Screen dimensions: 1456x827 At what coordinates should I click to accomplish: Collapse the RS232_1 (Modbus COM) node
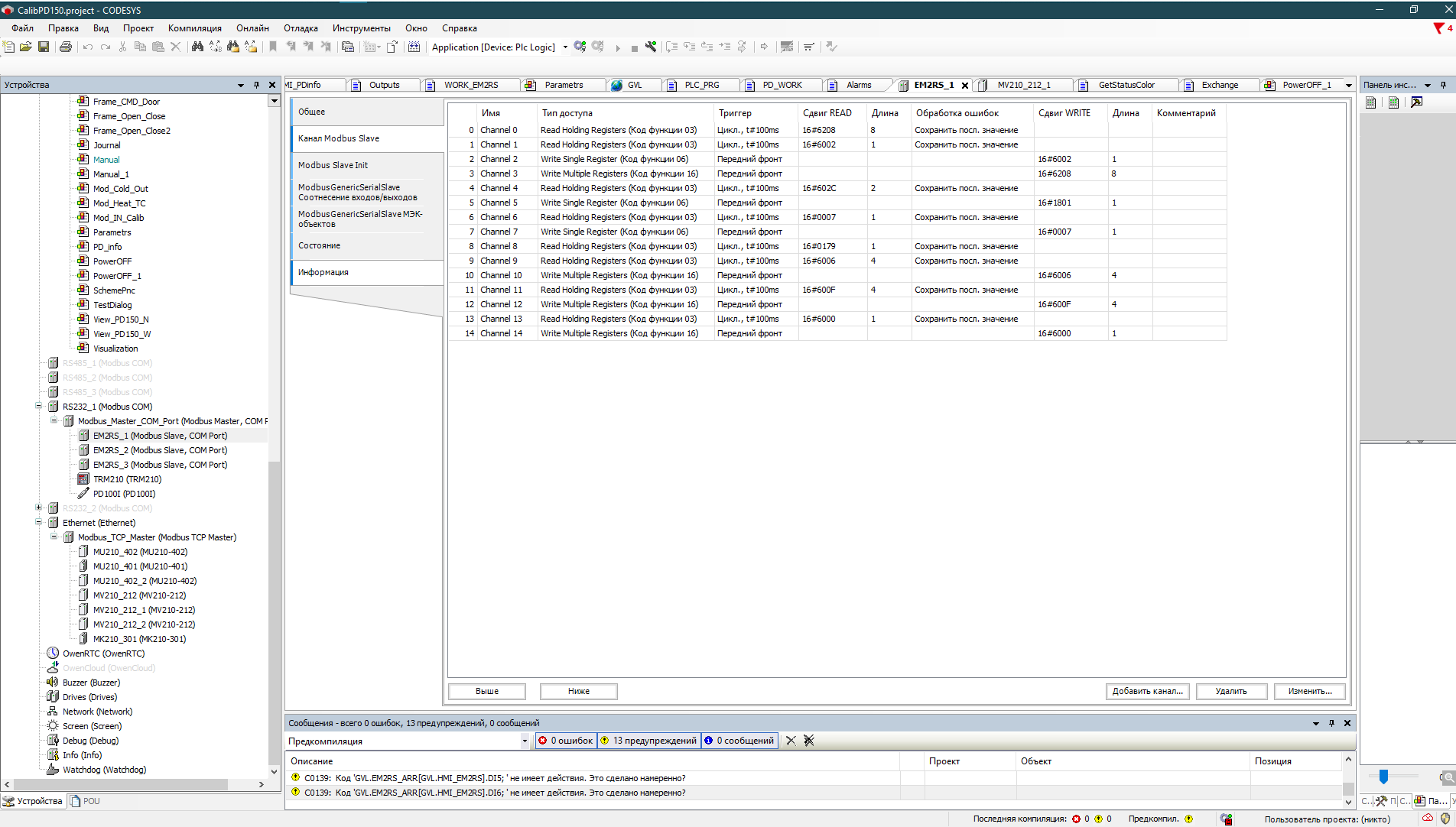pyautogui.click(x=38, y=407)
